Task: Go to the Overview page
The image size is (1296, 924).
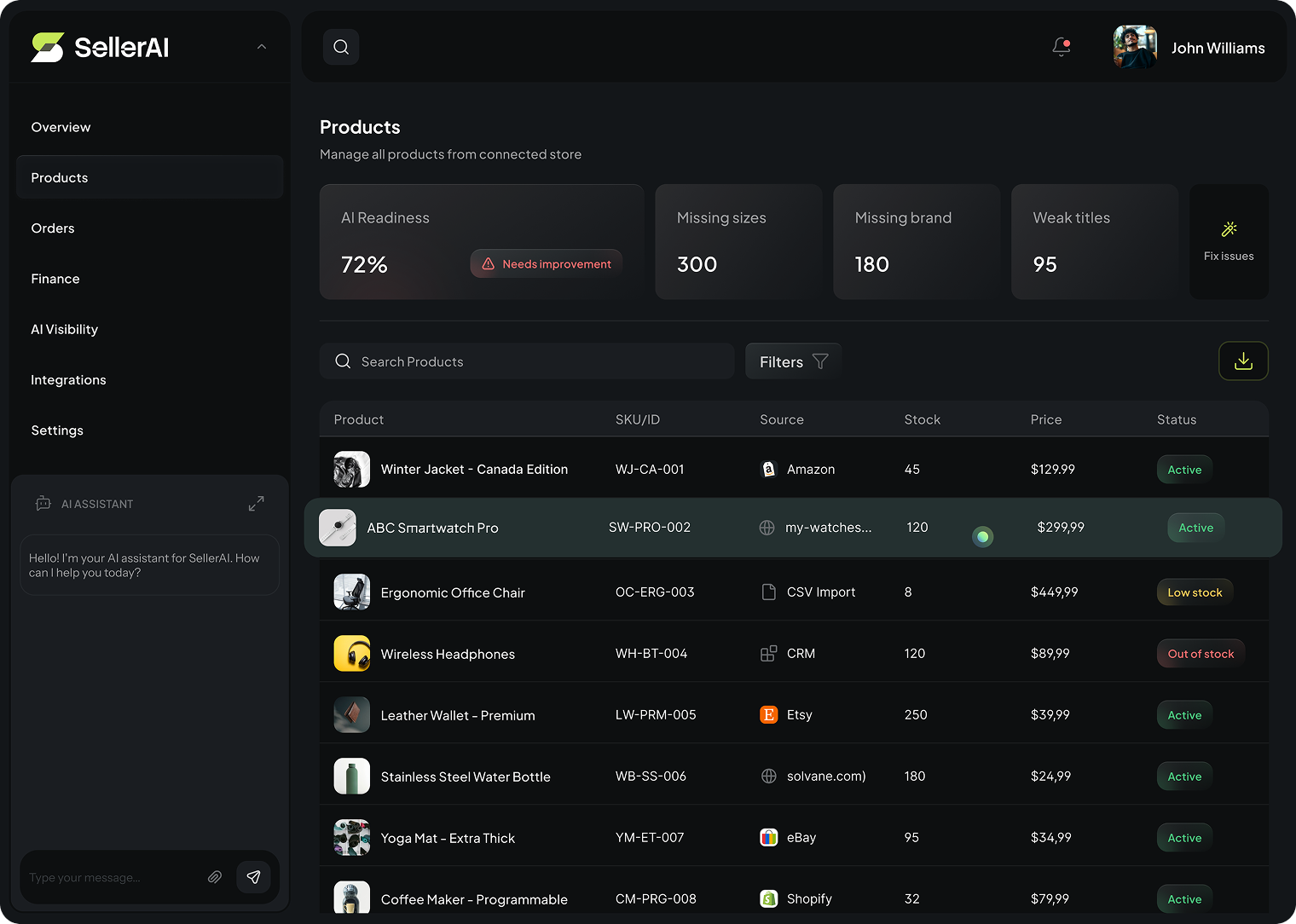Action: 61,127
